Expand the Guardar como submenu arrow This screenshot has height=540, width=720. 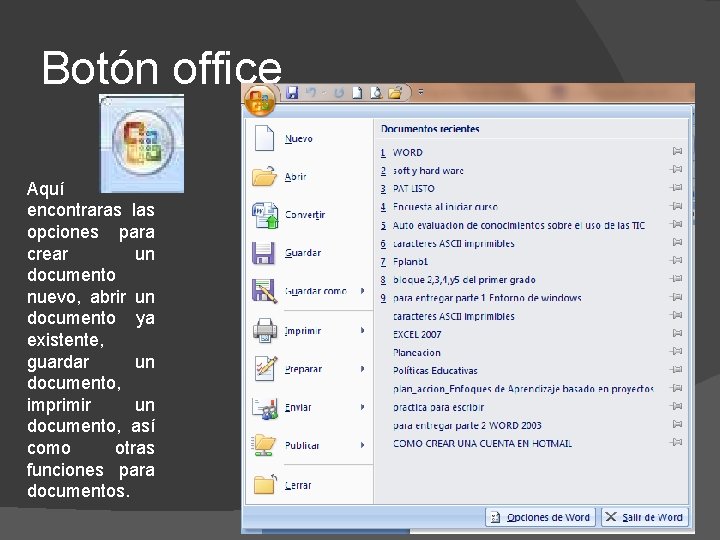coord(362,291)
